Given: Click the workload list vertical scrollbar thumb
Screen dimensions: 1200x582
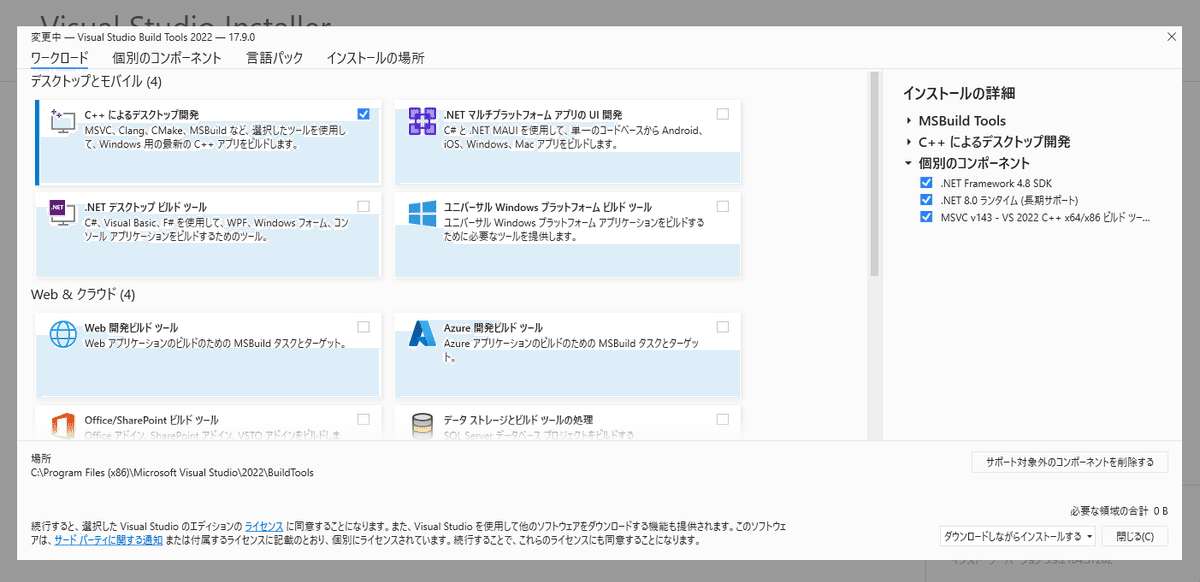Looking at the screenshot, I should [874, 172].
